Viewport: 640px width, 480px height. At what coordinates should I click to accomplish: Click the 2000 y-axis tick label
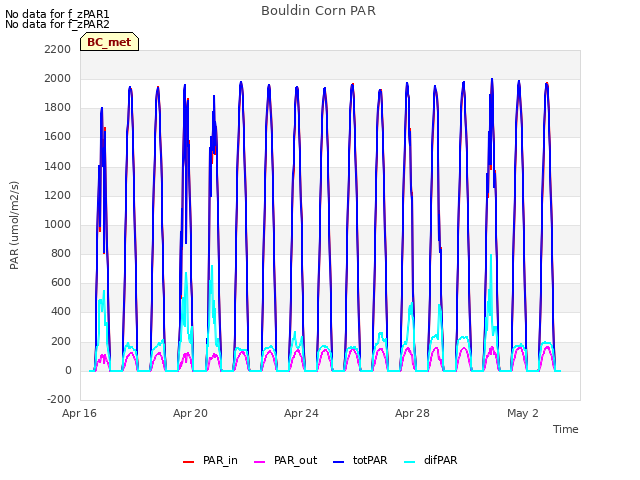(58, 78)
